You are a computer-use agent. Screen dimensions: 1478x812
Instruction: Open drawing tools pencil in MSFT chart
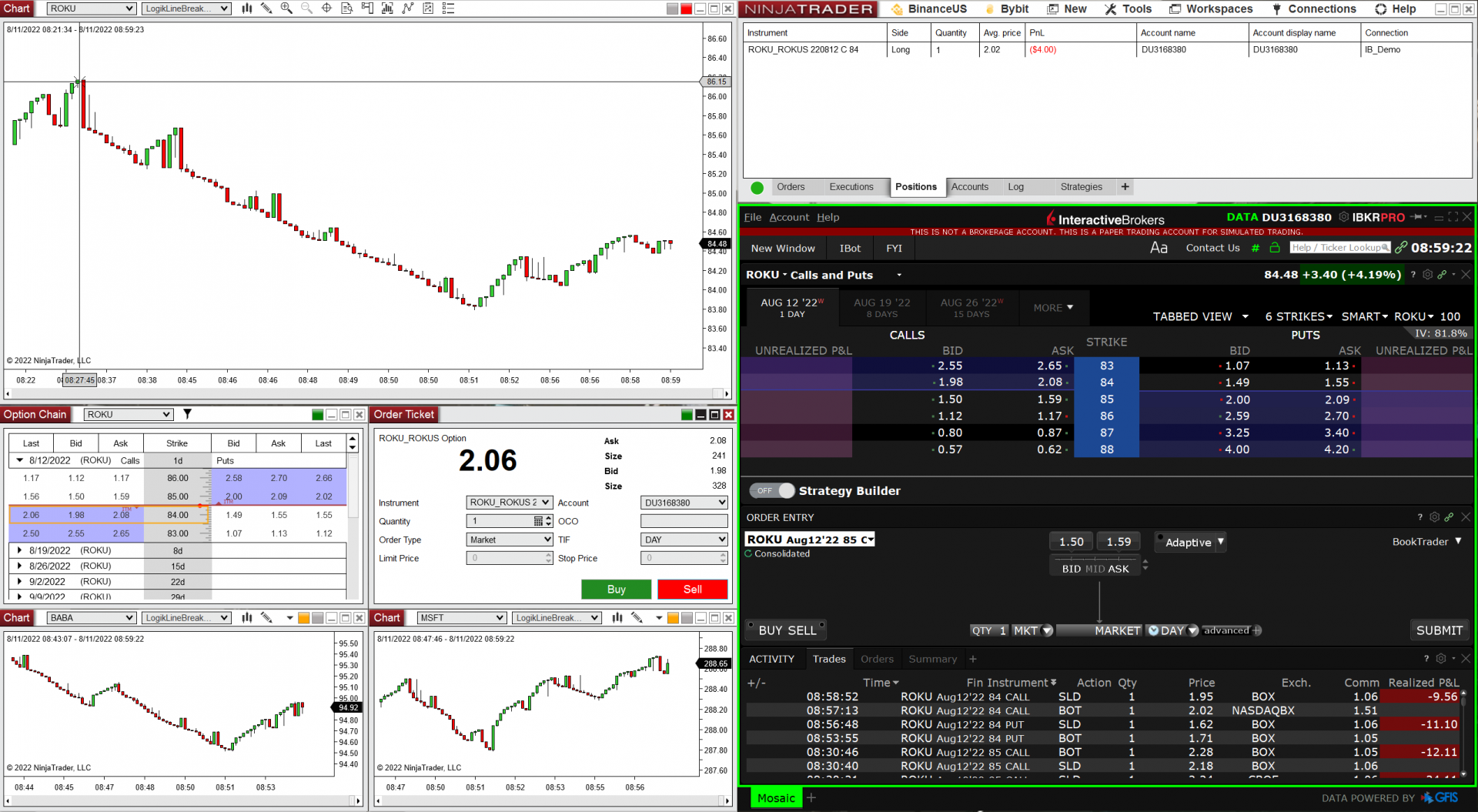[x=637, y=617]
